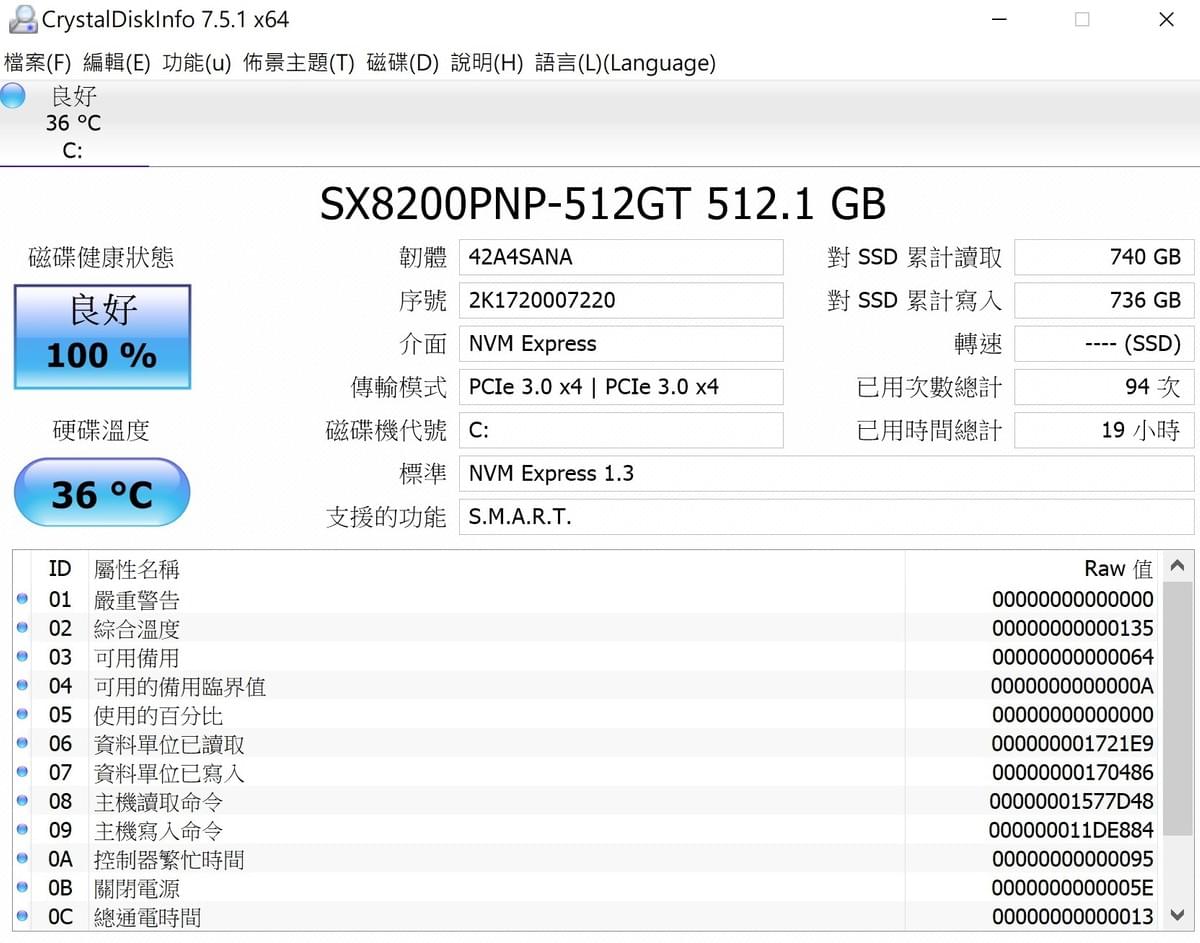Click the blue status orb for drive C:

tap(13, 96)
